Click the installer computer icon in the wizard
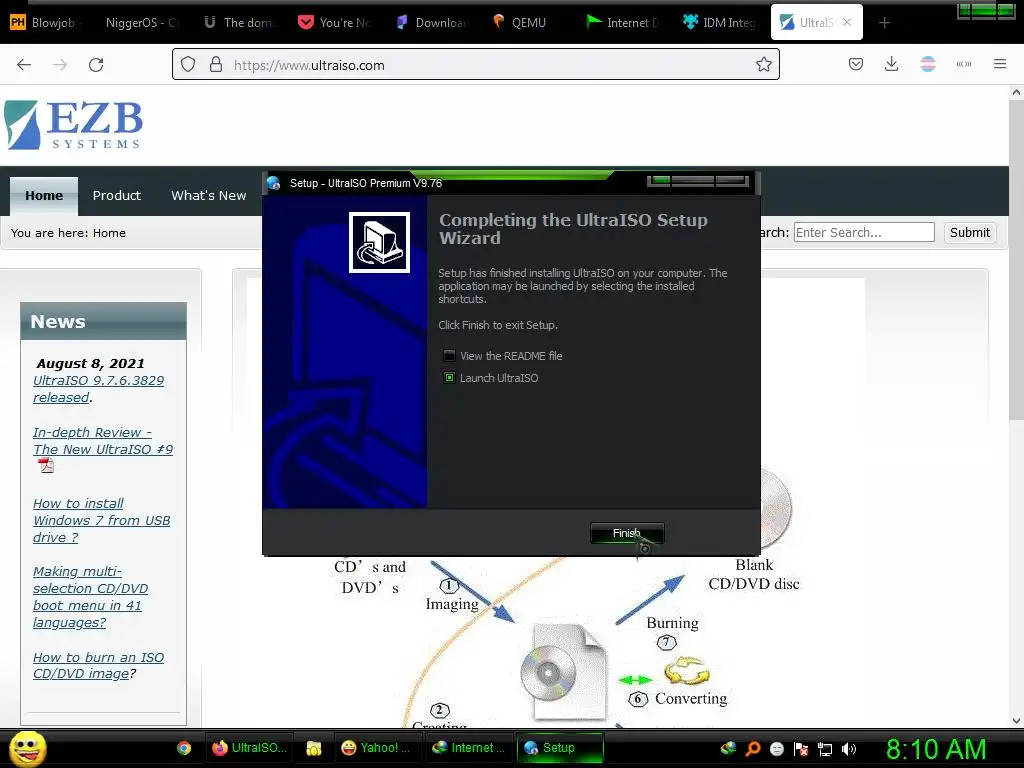 [379, 242]
